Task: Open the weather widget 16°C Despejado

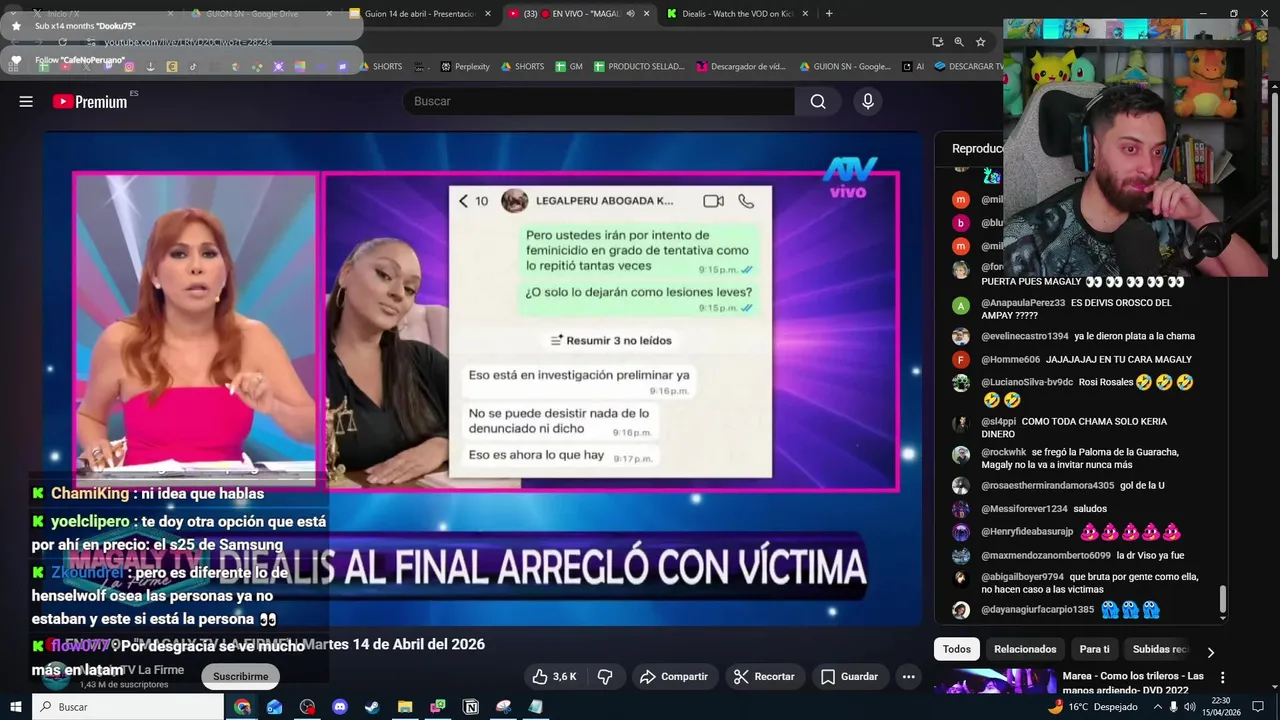Action: pyautogui.click(x=1092, y=707)
